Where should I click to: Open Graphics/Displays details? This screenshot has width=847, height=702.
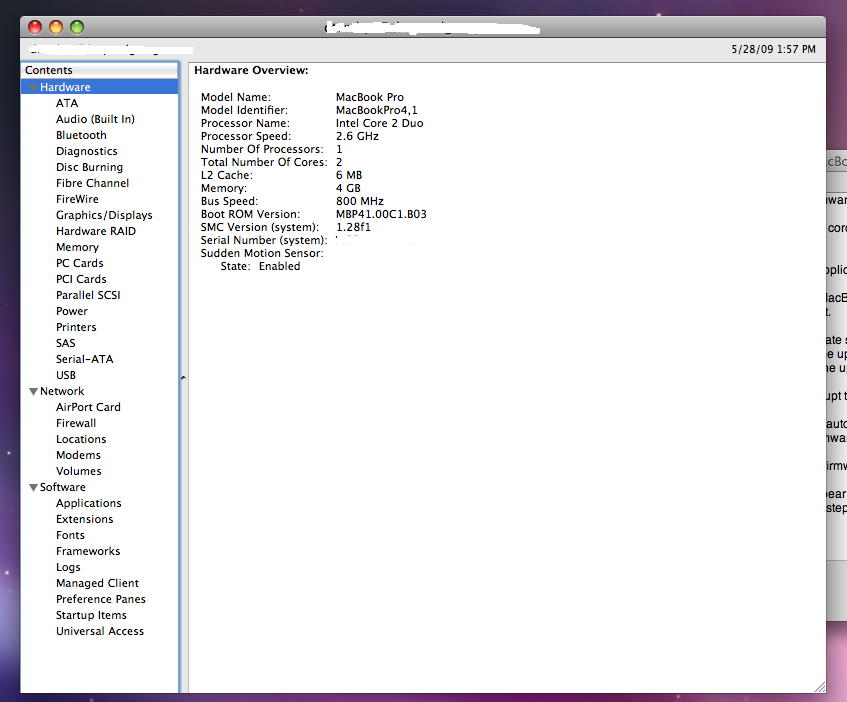104,215
